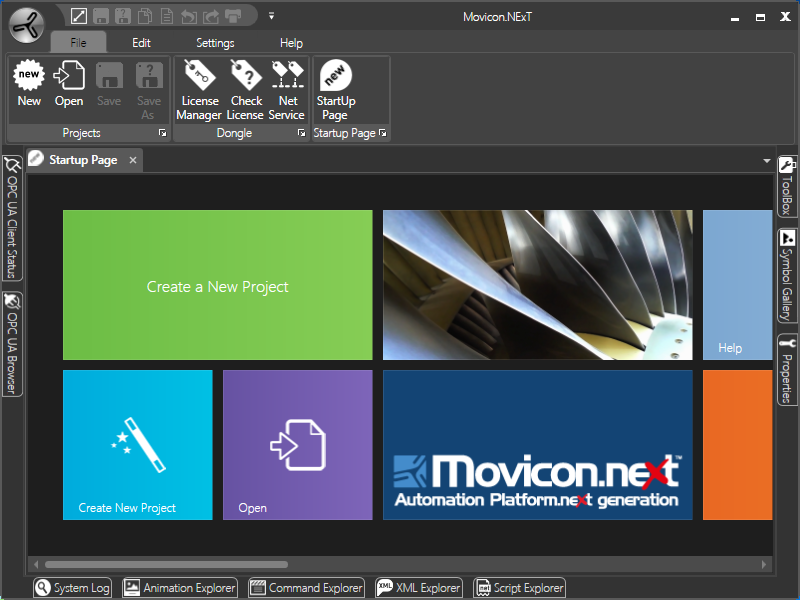Click the light blue Help tile
Viewport: 800px width, 600px height.
(738, 285)
